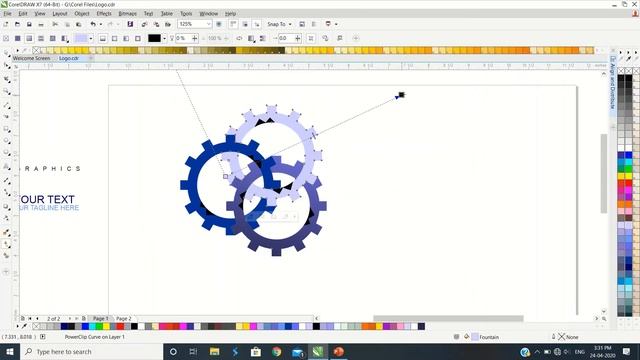Select the Rectangle tool in toolbox
This screenshot has height=360, width=640.
pos(7,129)
